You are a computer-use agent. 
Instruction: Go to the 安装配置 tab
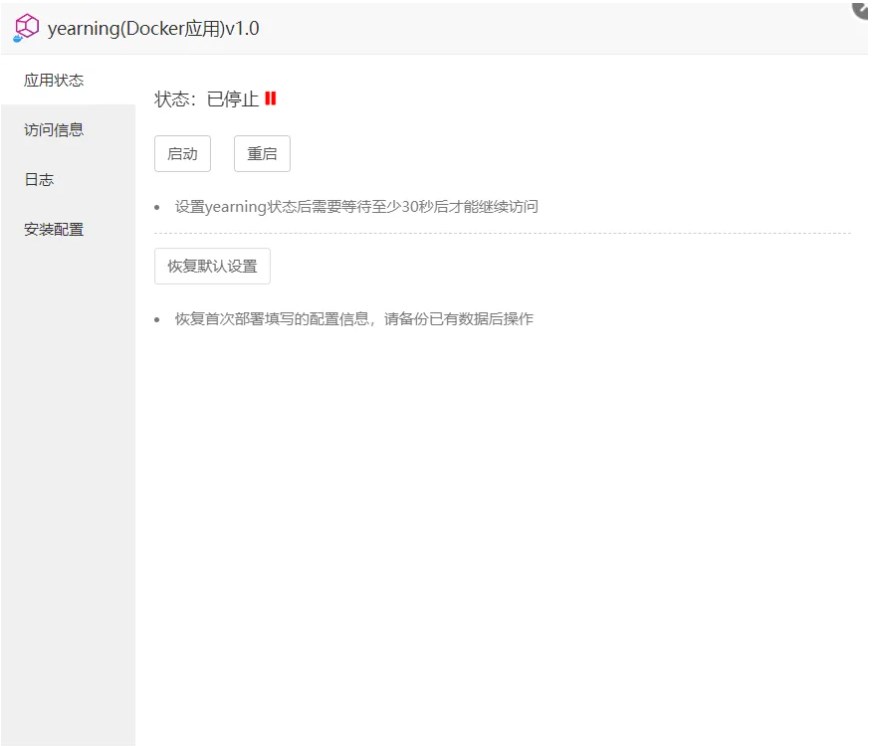pos(54,230)
